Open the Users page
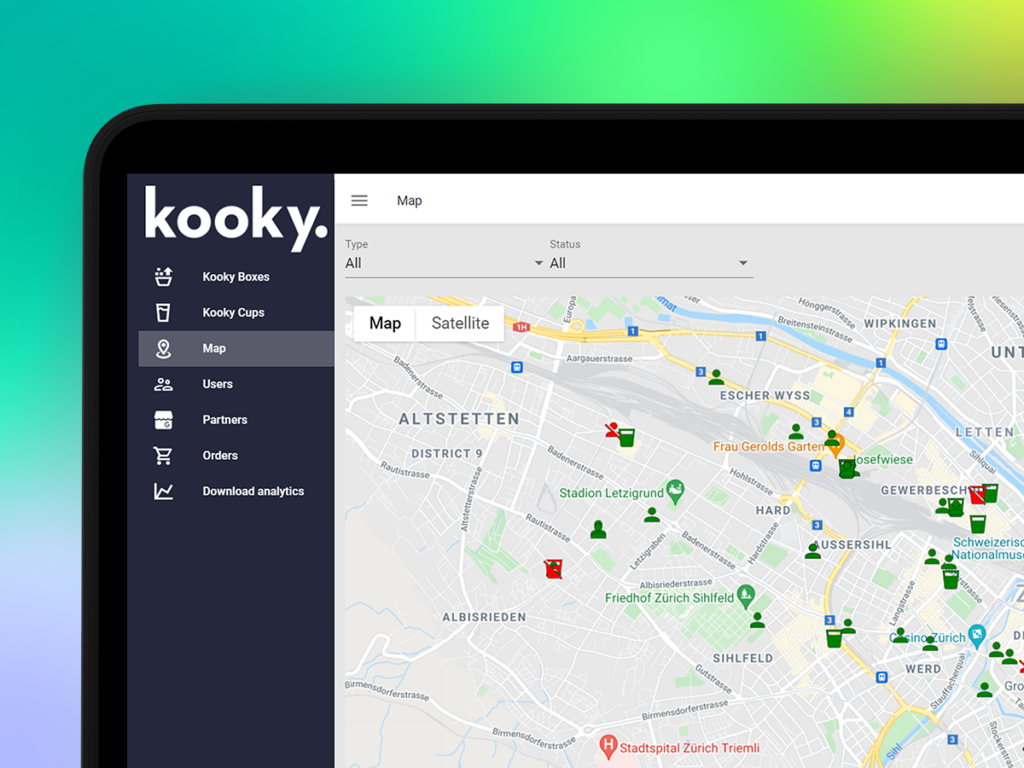 pos(236,384)
